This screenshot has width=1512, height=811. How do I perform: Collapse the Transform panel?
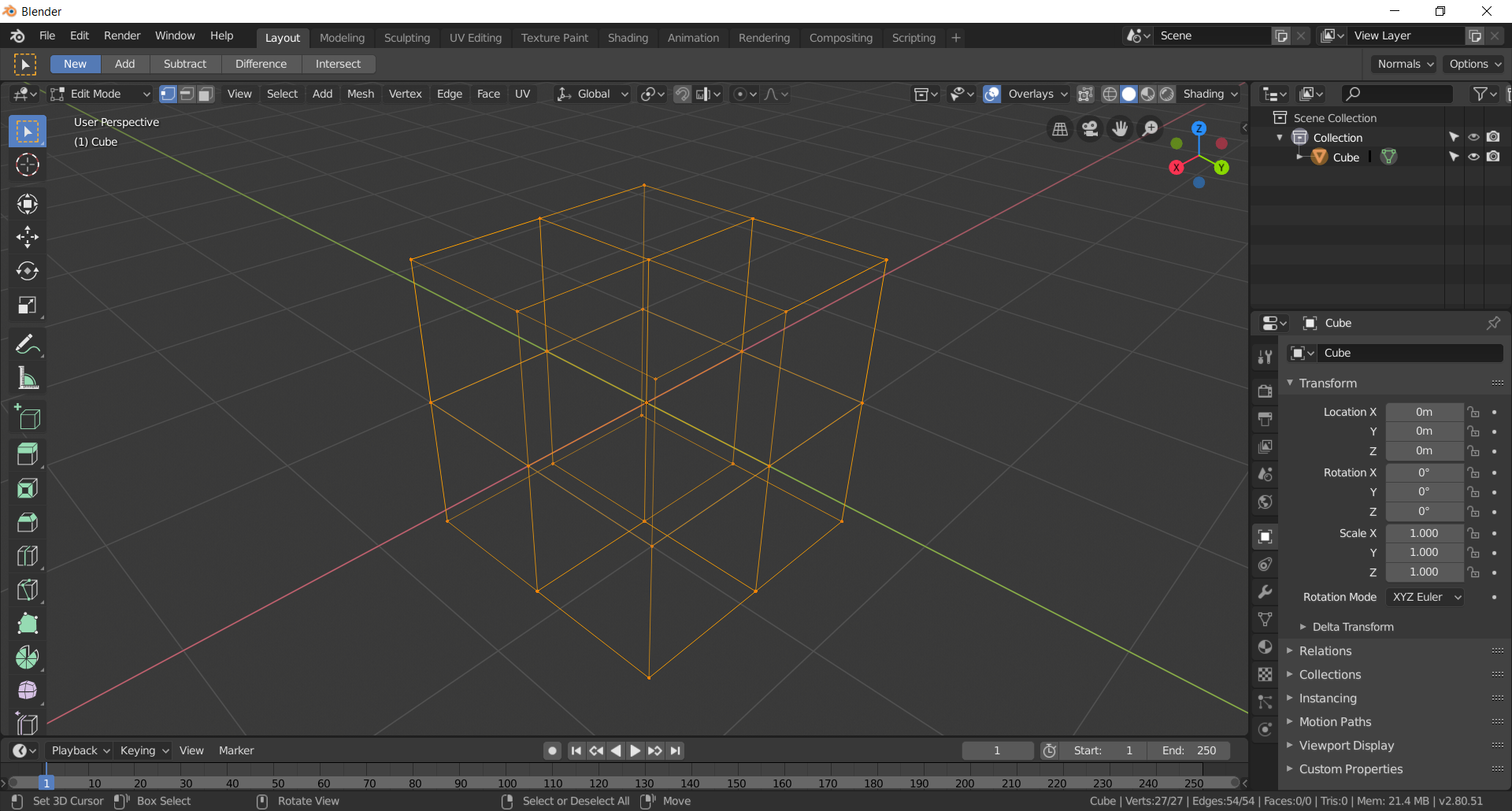(1328, 383)
